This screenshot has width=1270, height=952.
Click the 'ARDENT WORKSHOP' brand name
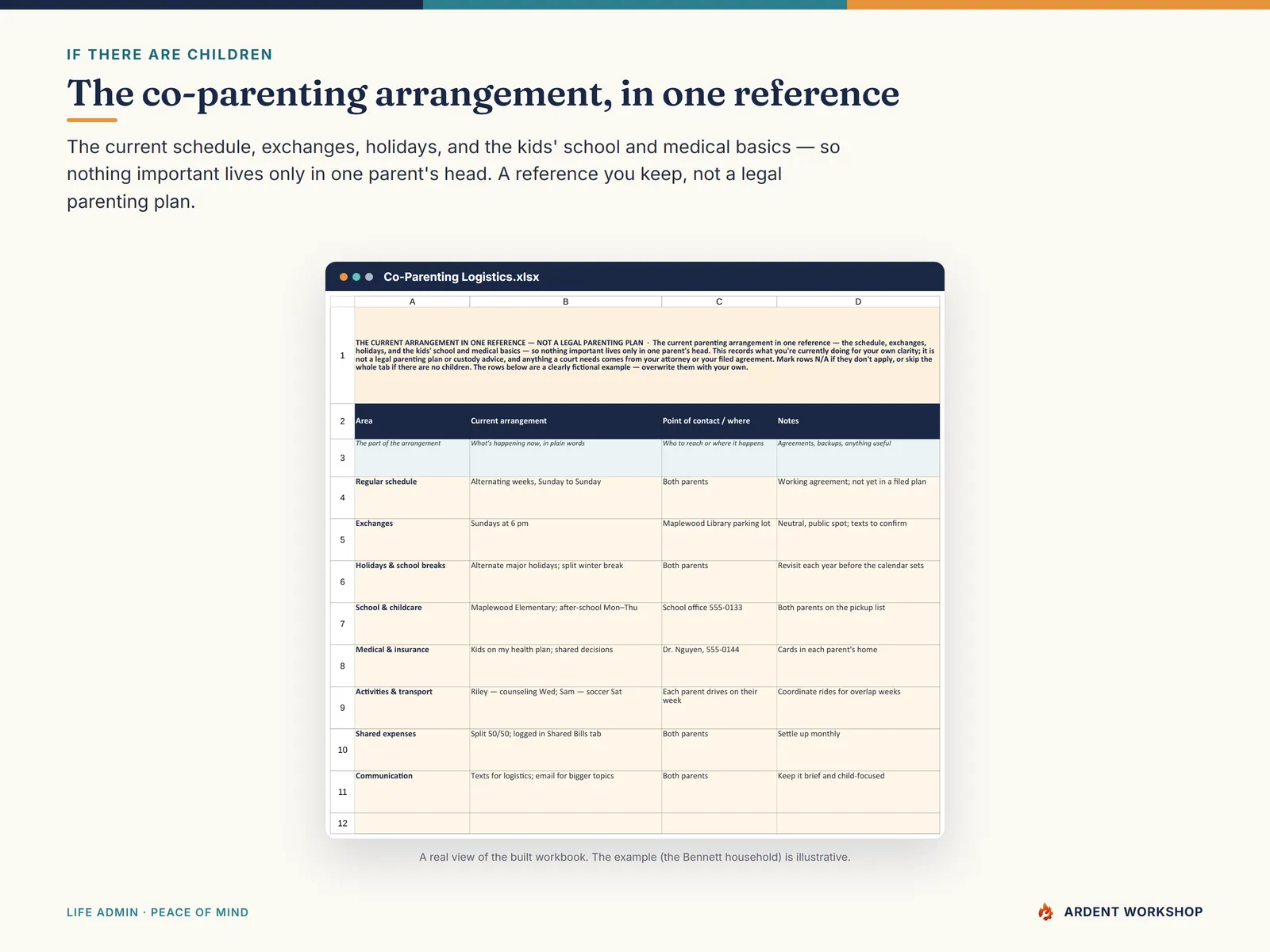[x=1133, y=912]
